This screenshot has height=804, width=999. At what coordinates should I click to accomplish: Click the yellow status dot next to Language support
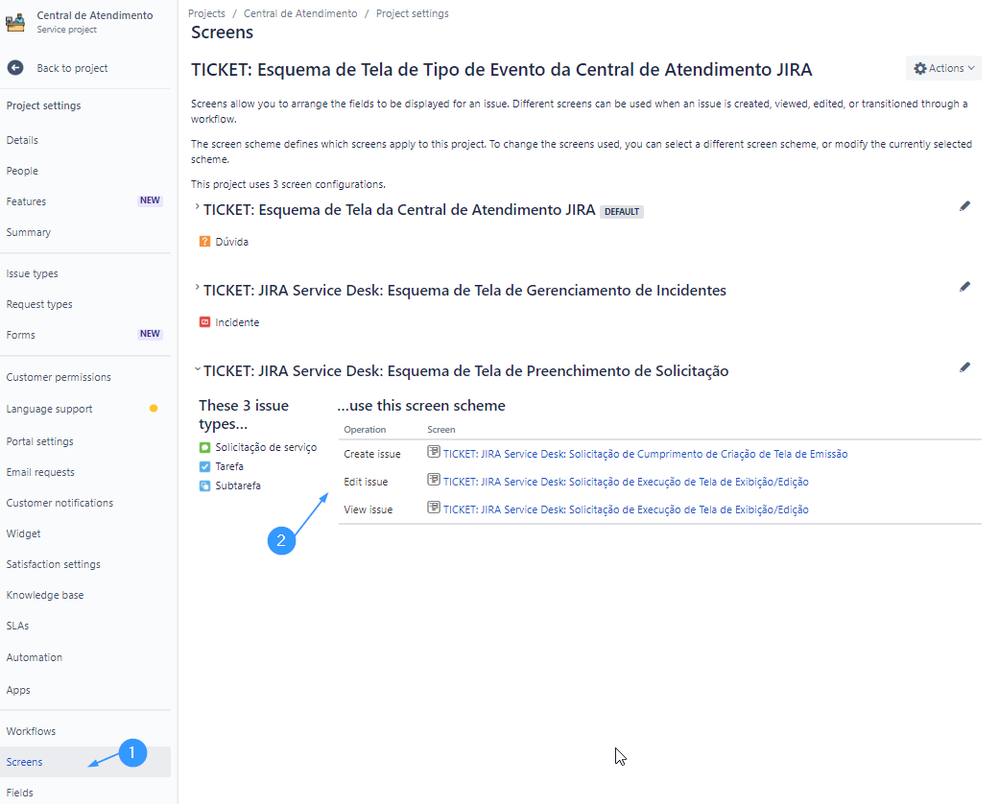click(154, 408)
